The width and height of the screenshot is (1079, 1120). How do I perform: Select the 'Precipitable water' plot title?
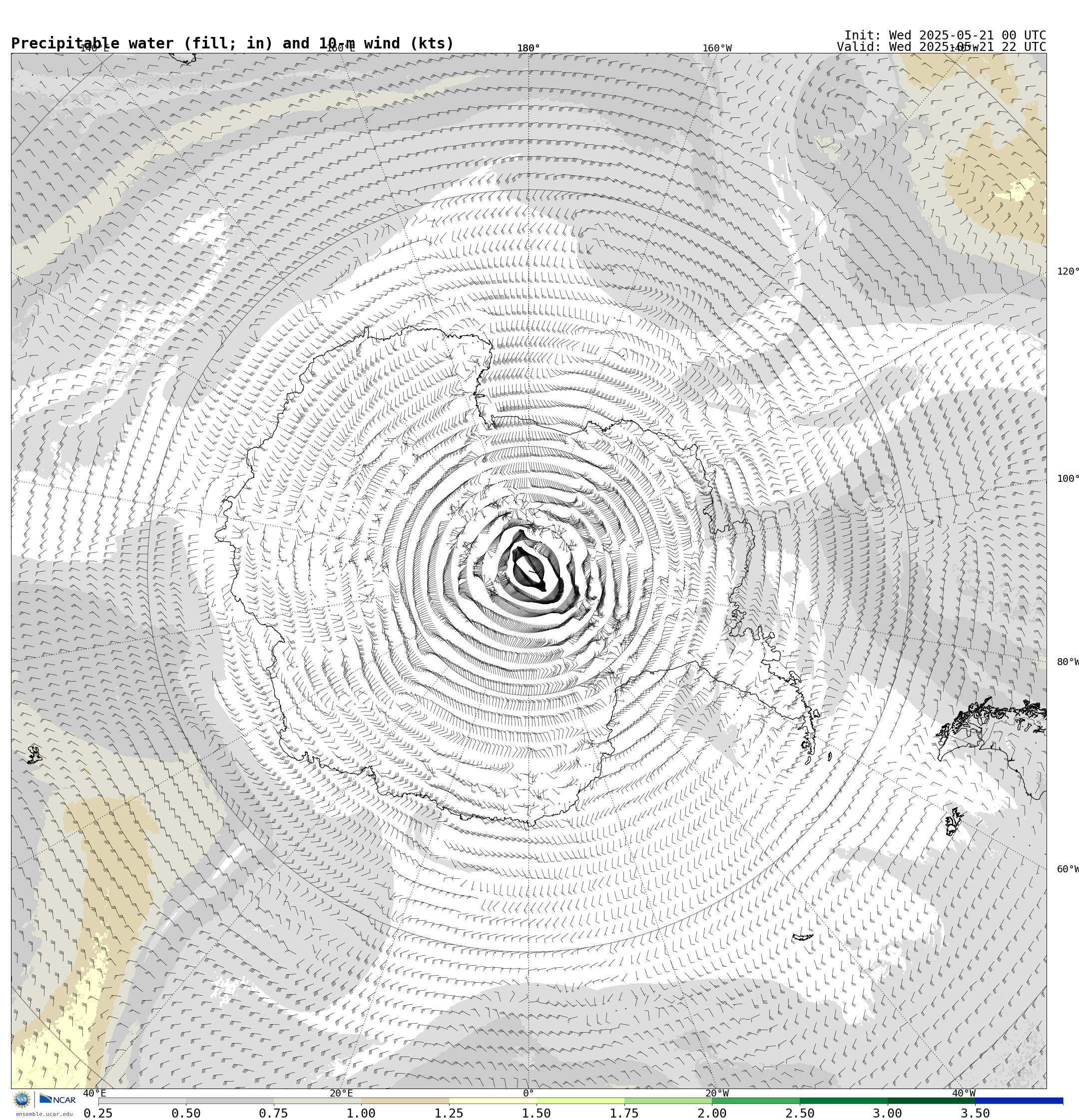point(232,43)
